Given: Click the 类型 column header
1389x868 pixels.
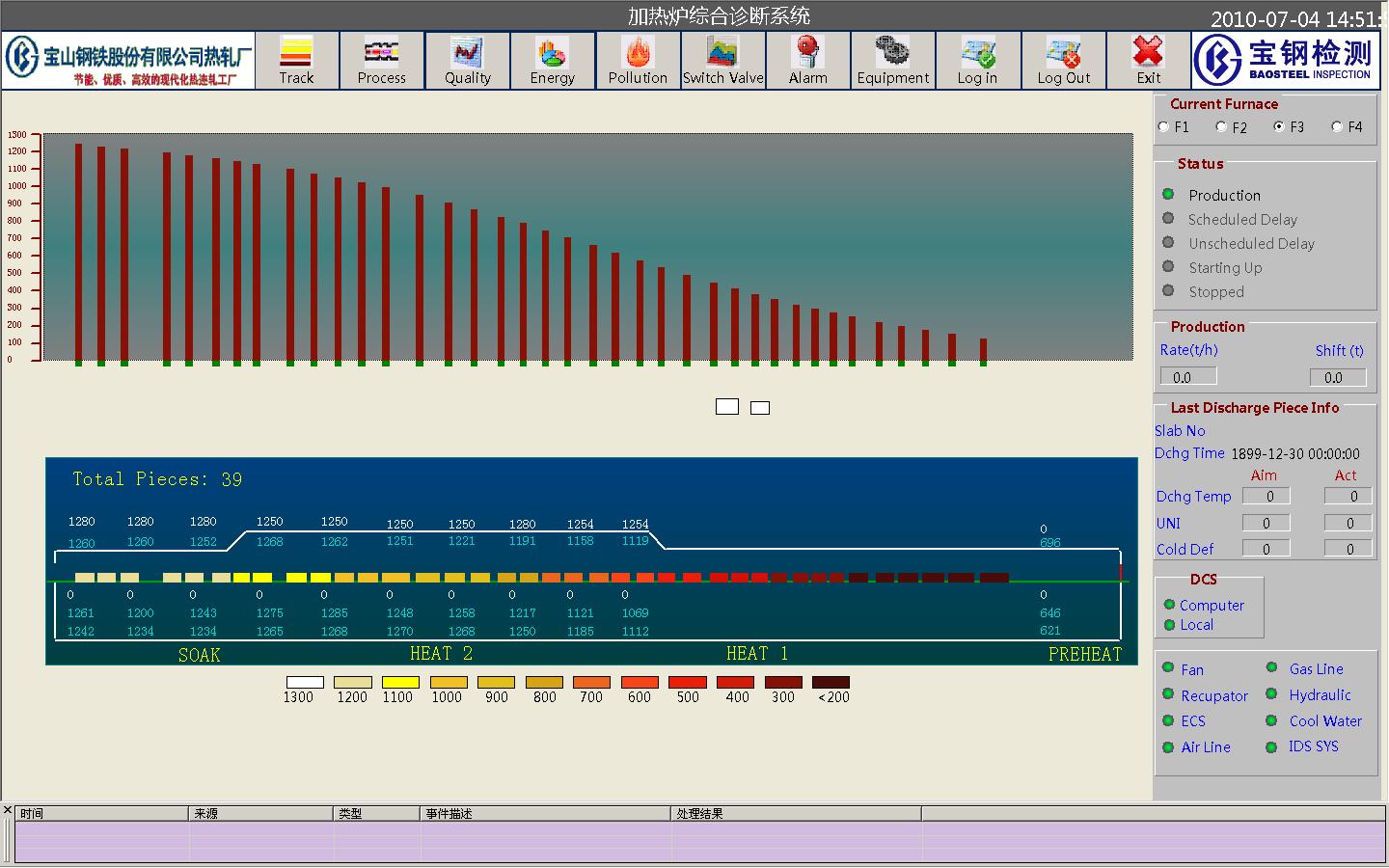Looking at the screenshot, I should [377, 813].
